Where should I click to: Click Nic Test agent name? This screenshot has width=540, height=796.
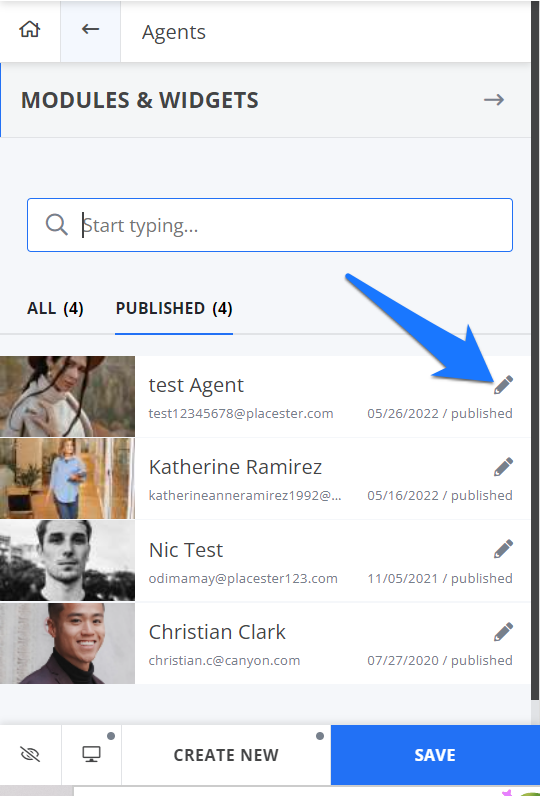(x=186, y=550)
